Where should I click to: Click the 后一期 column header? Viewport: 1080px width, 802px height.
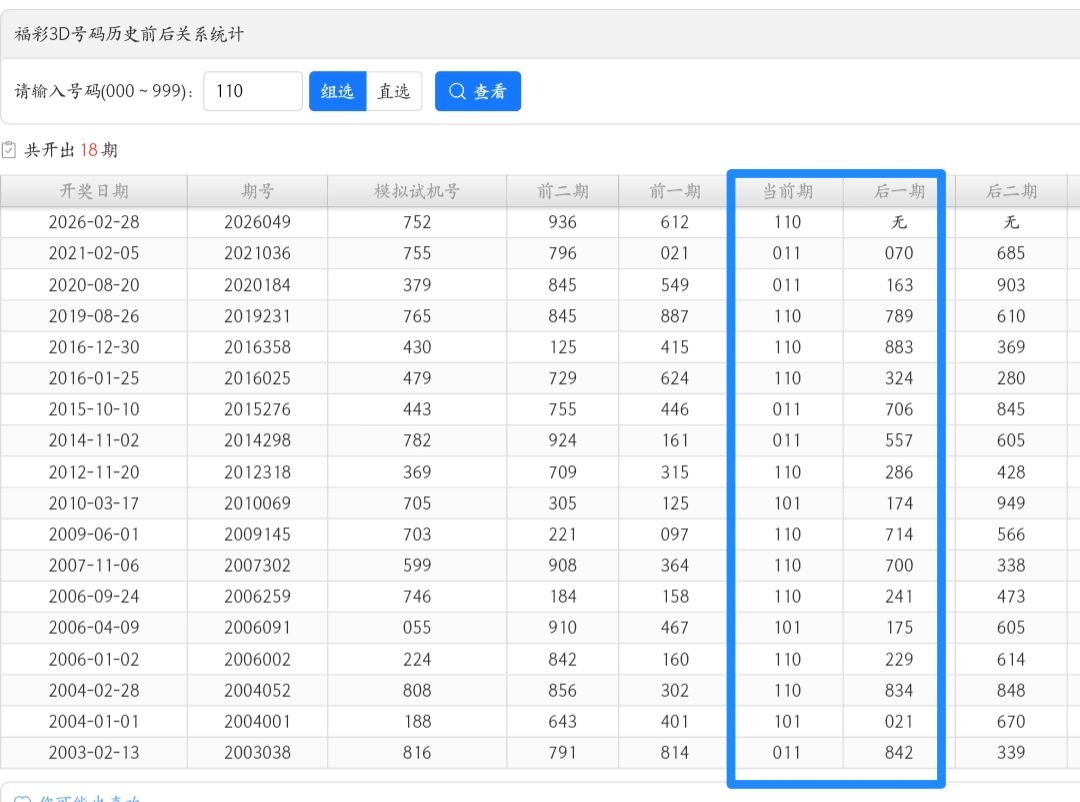pyautogui.click(x=899, y=191)
